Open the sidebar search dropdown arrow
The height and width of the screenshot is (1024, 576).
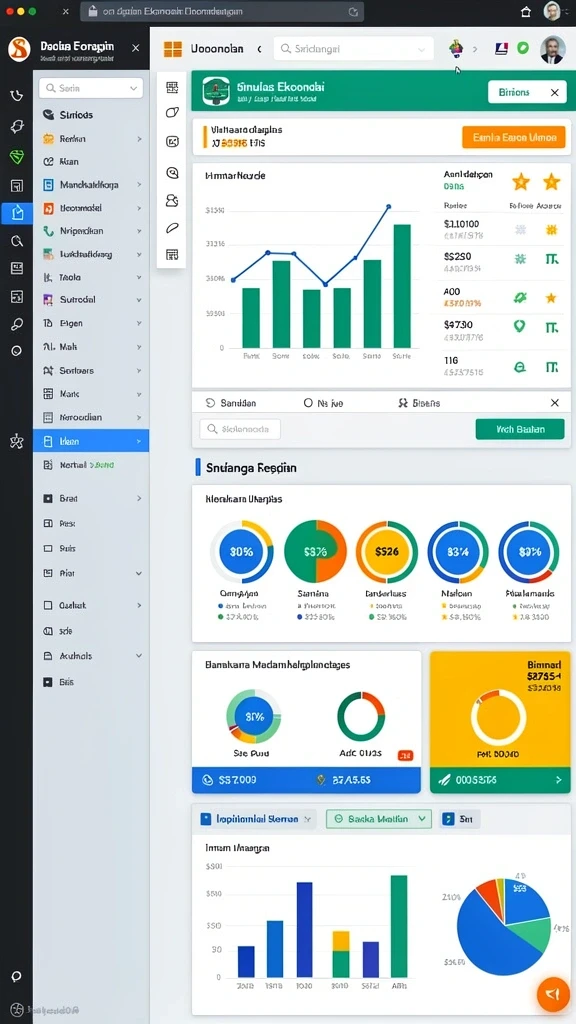[134, 88]
